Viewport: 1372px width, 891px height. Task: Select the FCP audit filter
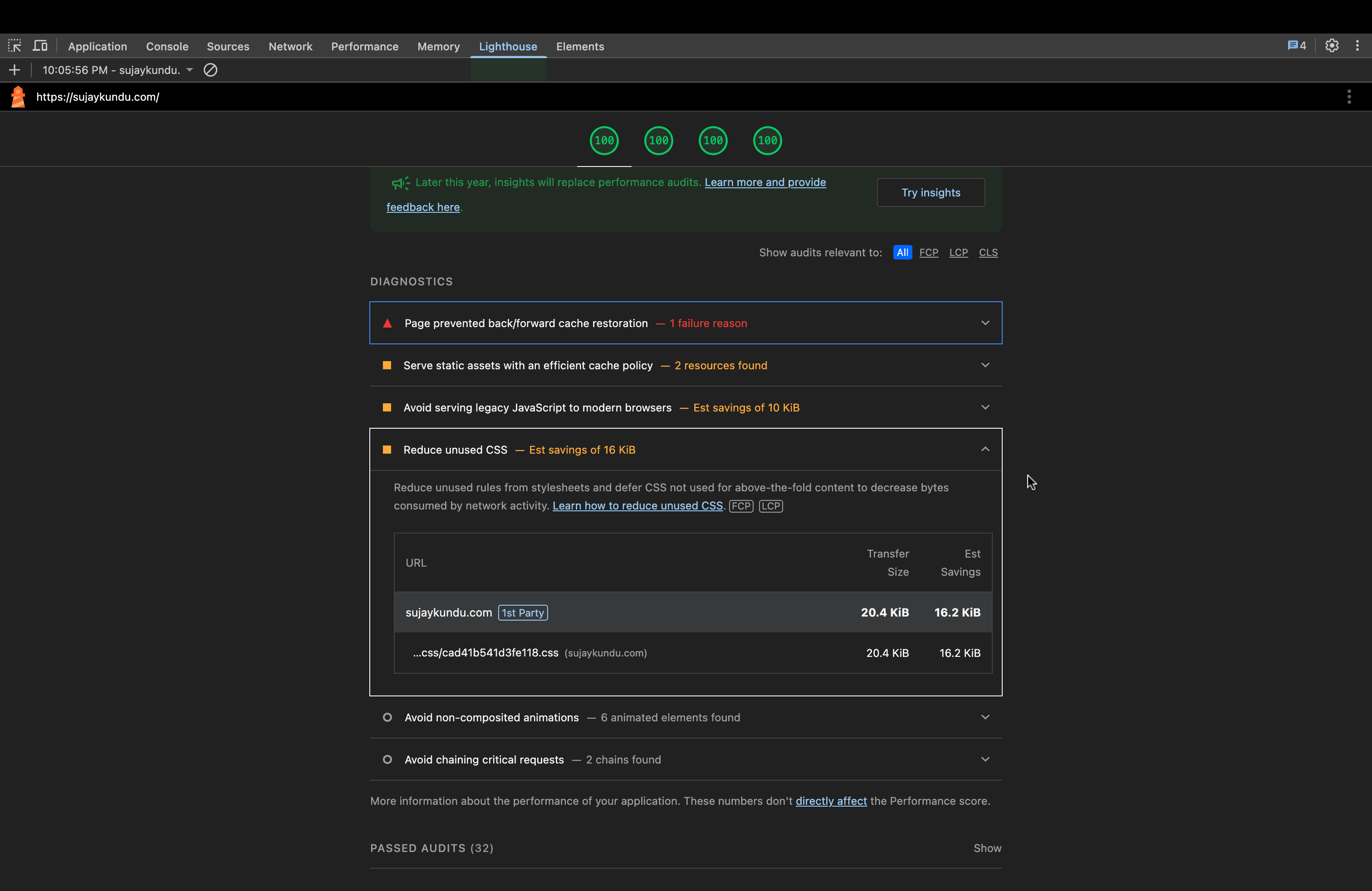(928, 252)
